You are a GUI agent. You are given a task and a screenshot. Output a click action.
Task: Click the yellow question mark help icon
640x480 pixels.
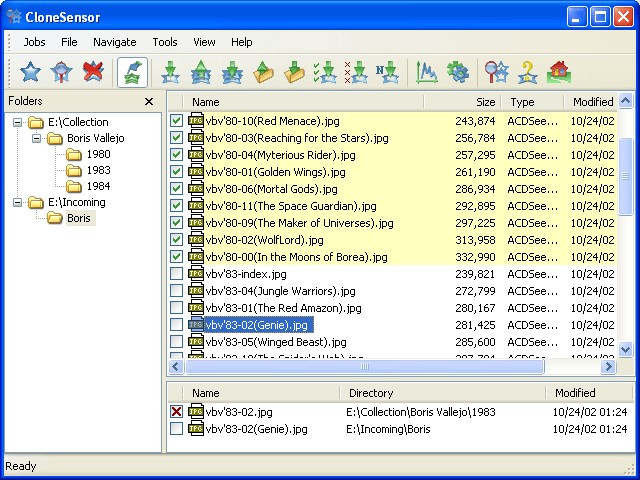[x=527, y=72]
